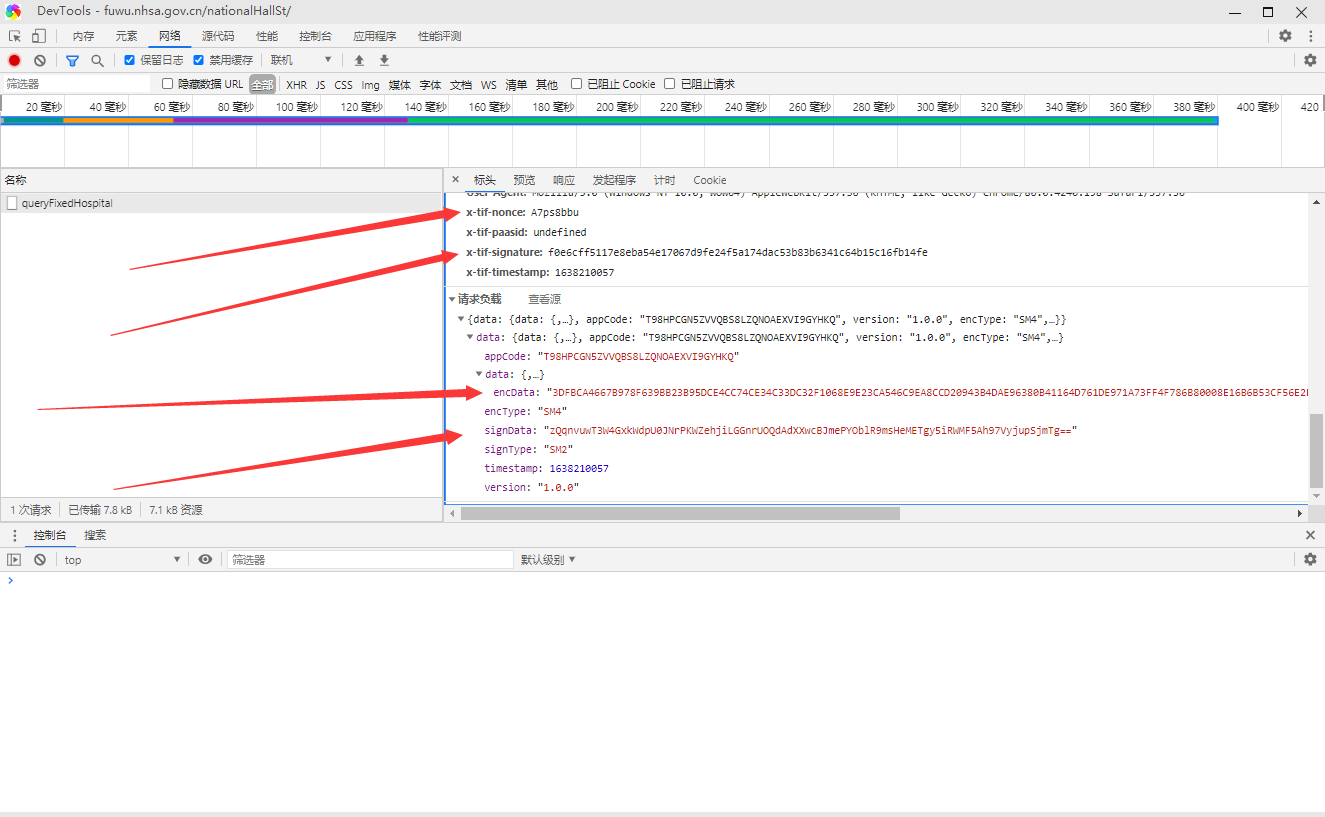Close the console drawer
The image size is (1325, 817).
point(1310,535)
